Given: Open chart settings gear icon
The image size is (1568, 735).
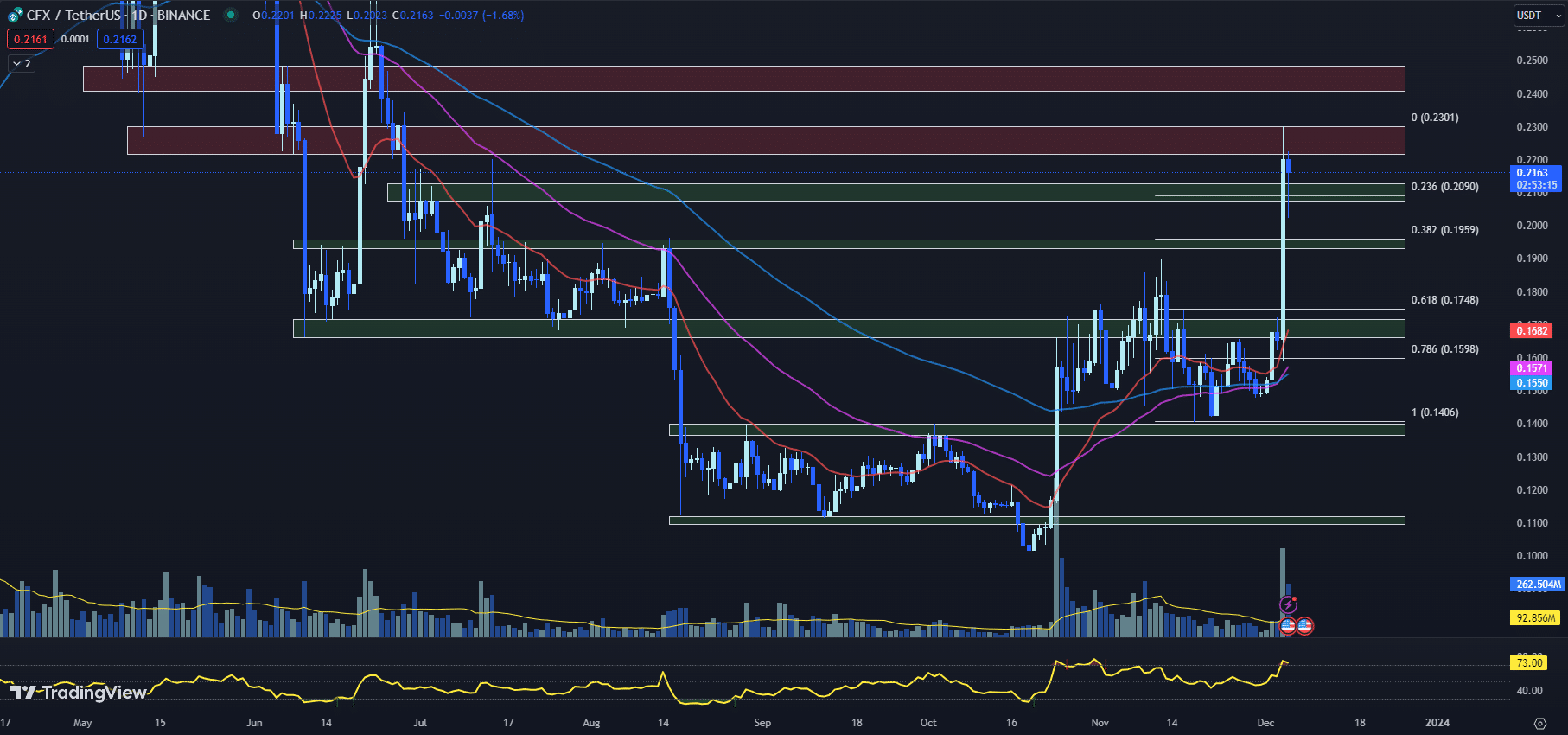Looking at the screenshot, I should tap(1539, 723).
